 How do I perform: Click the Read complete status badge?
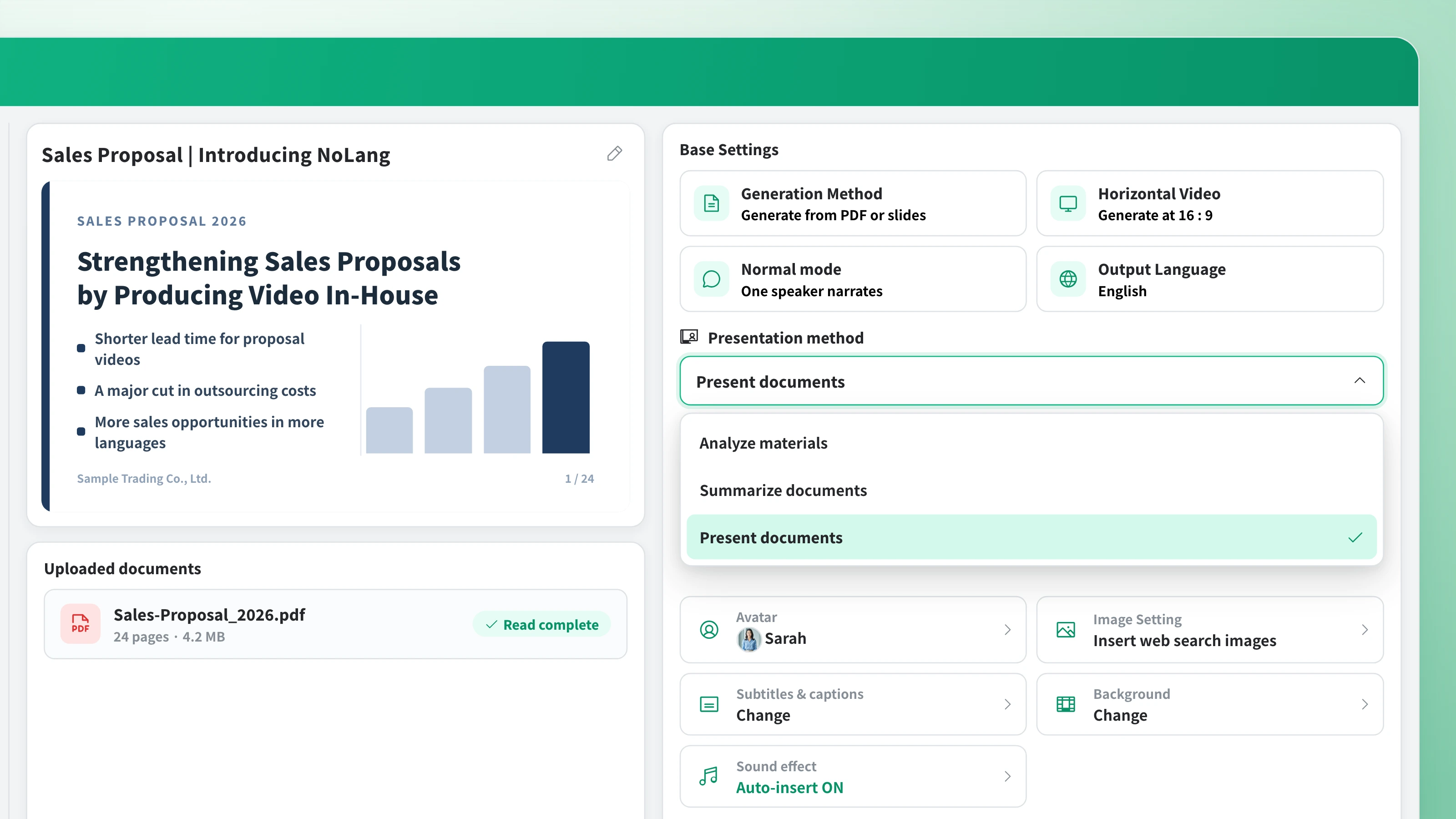tap(542, 625)
